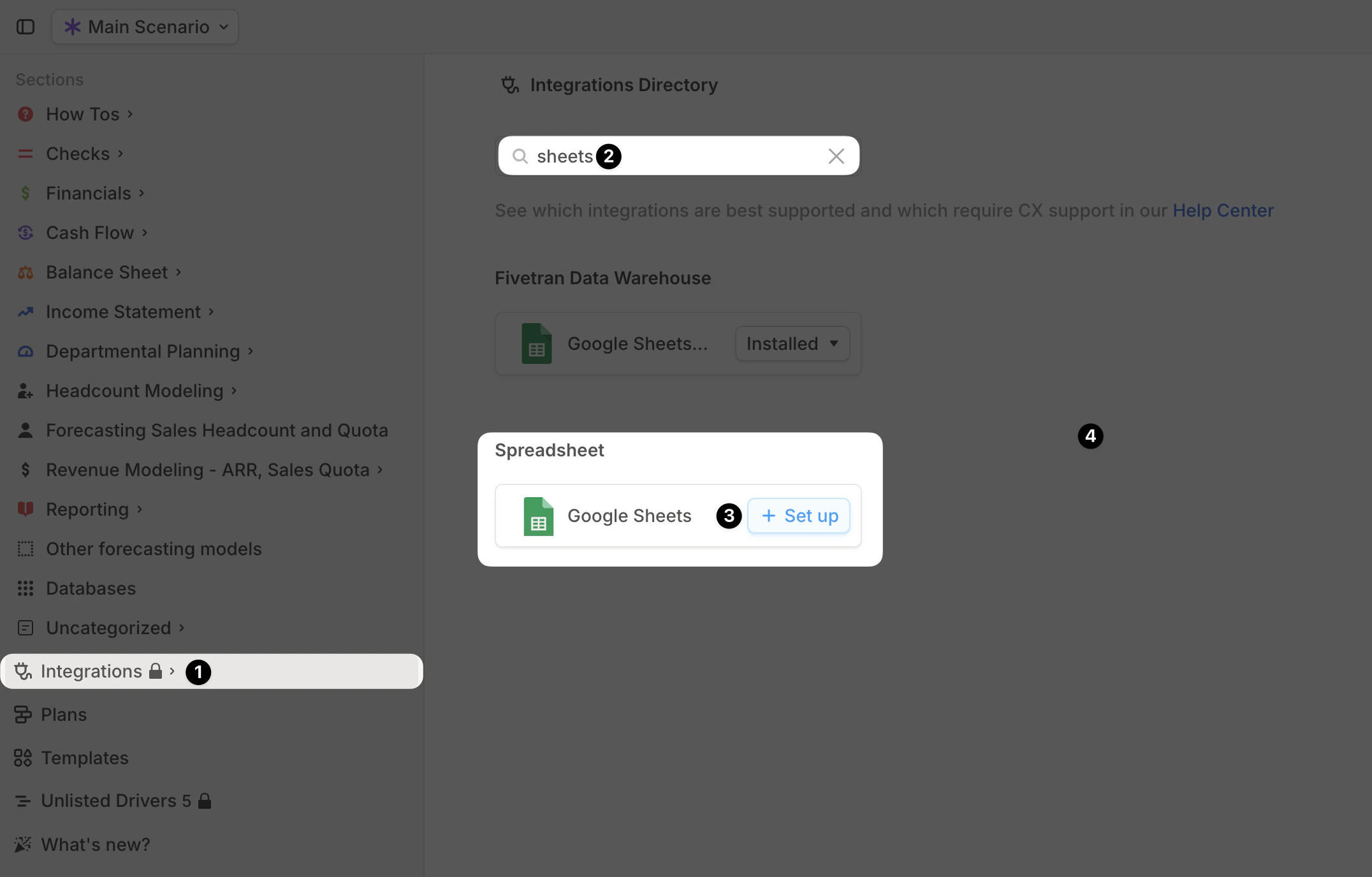Click the lock icon beside Unlisted Drivers
The height and width of the screenshot is (877, 1372).
pyautogui.click(x=205, y=801)
